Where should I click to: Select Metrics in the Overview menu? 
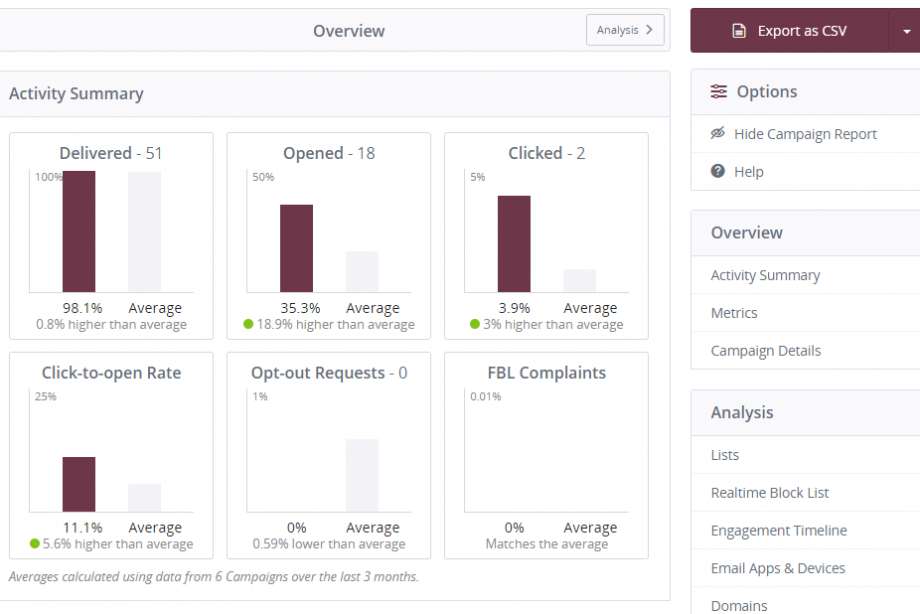pyautogui.click(x=733, y=312)
